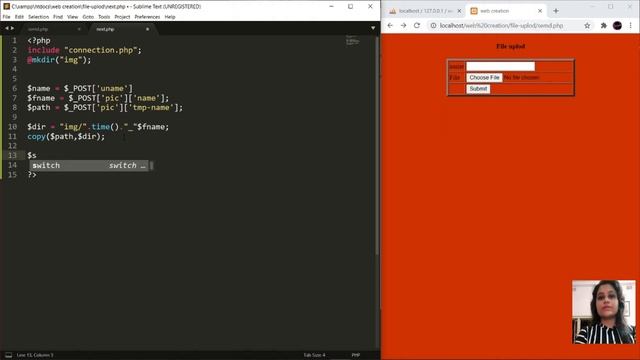Open a new browser tab

coord(556,11)
